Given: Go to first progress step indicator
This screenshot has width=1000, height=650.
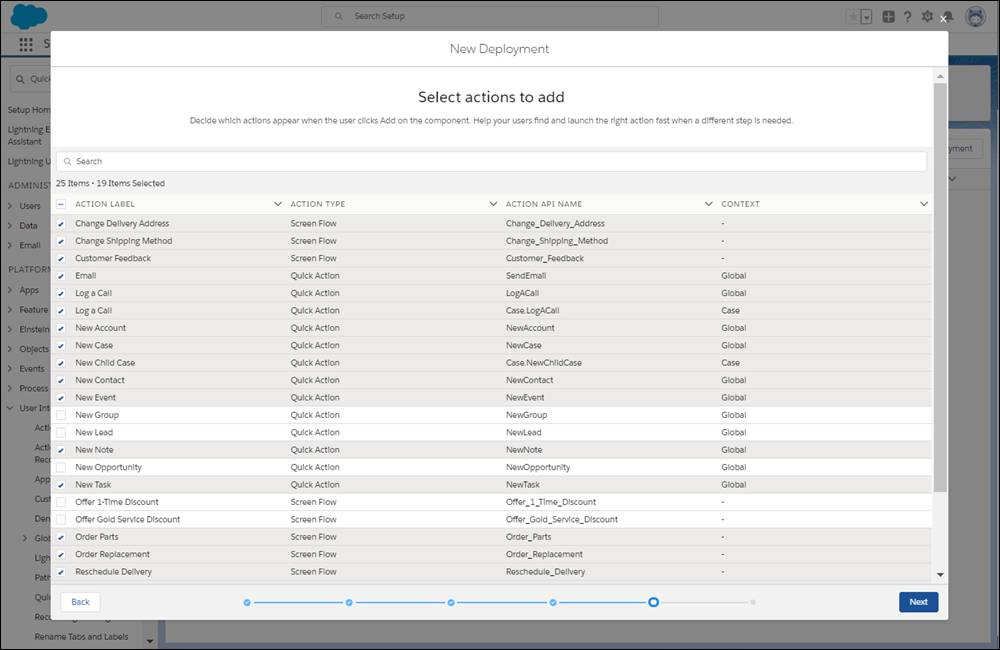Looking at the screenshot, I should click(247, 602).
